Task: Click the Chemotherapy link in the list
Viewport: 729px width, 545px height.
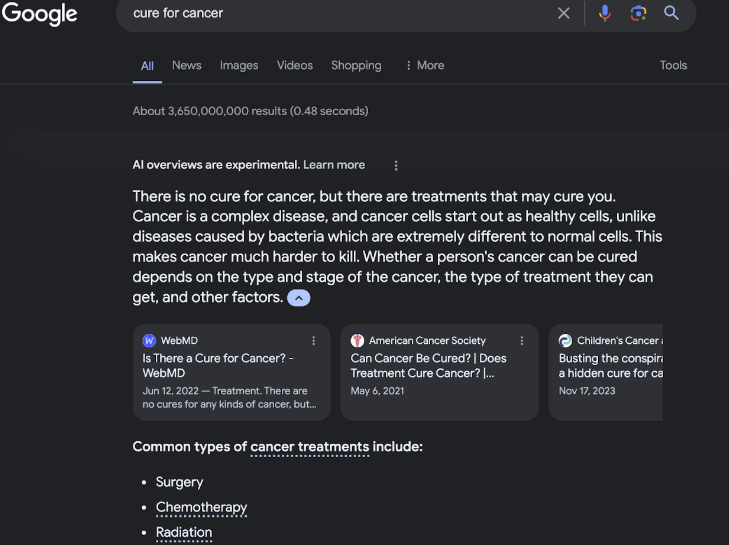Action: click(201, 507)
